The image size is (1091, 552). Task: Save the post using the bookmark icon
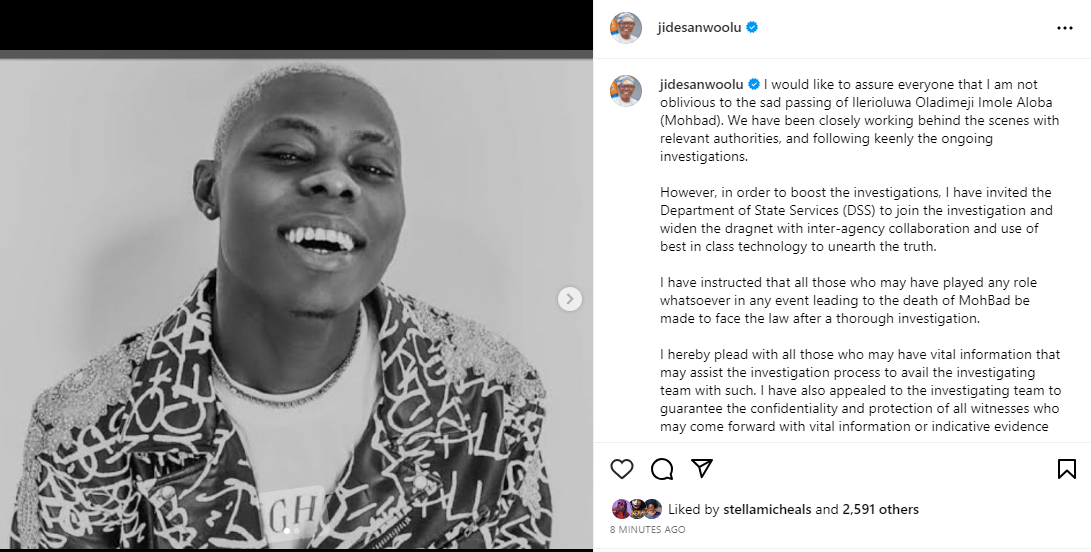pos(1066,469)
